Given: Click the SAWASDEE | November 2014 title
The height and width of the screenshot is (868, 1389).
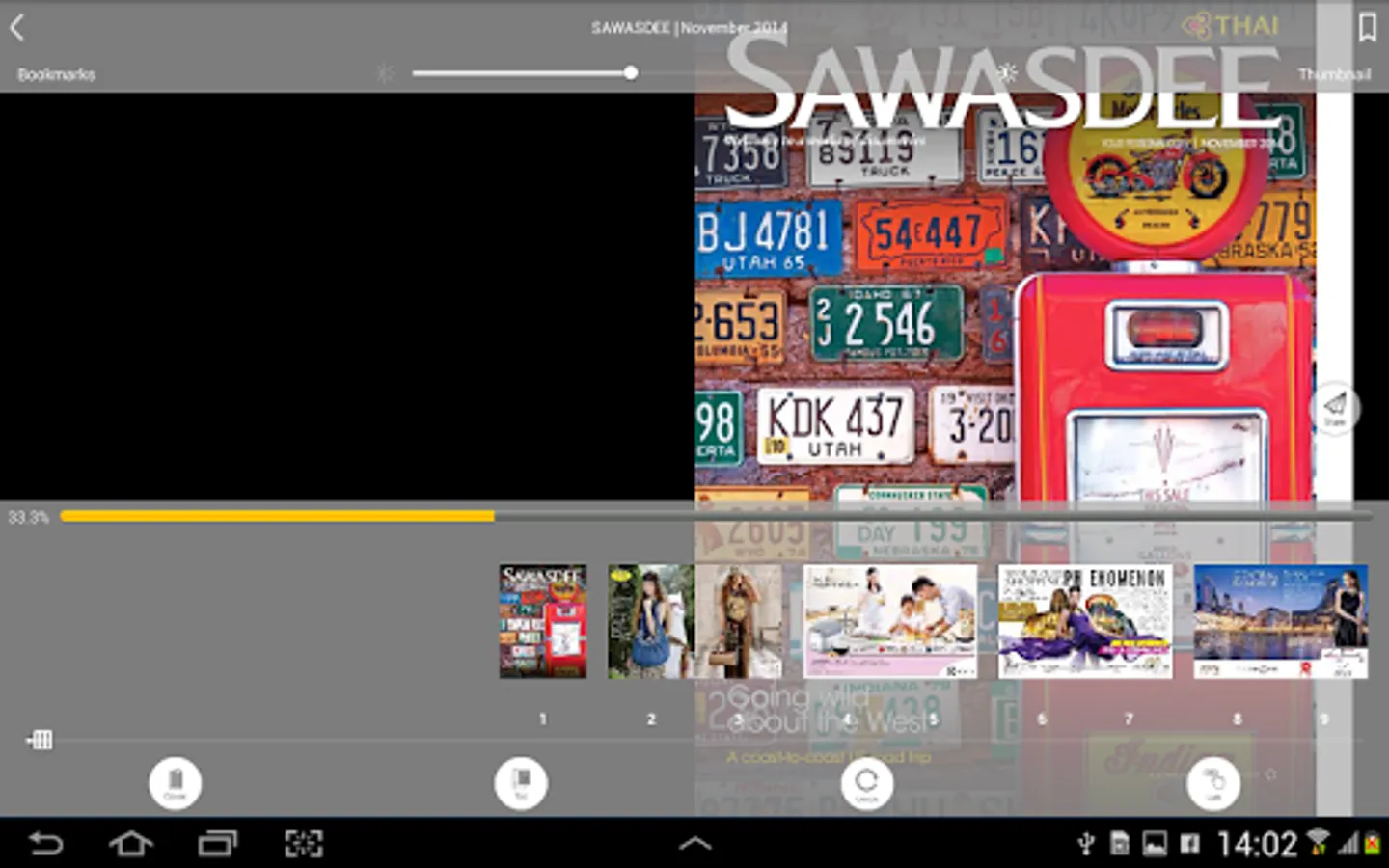Looking at the screenshot, I should [x=689, y=28].
